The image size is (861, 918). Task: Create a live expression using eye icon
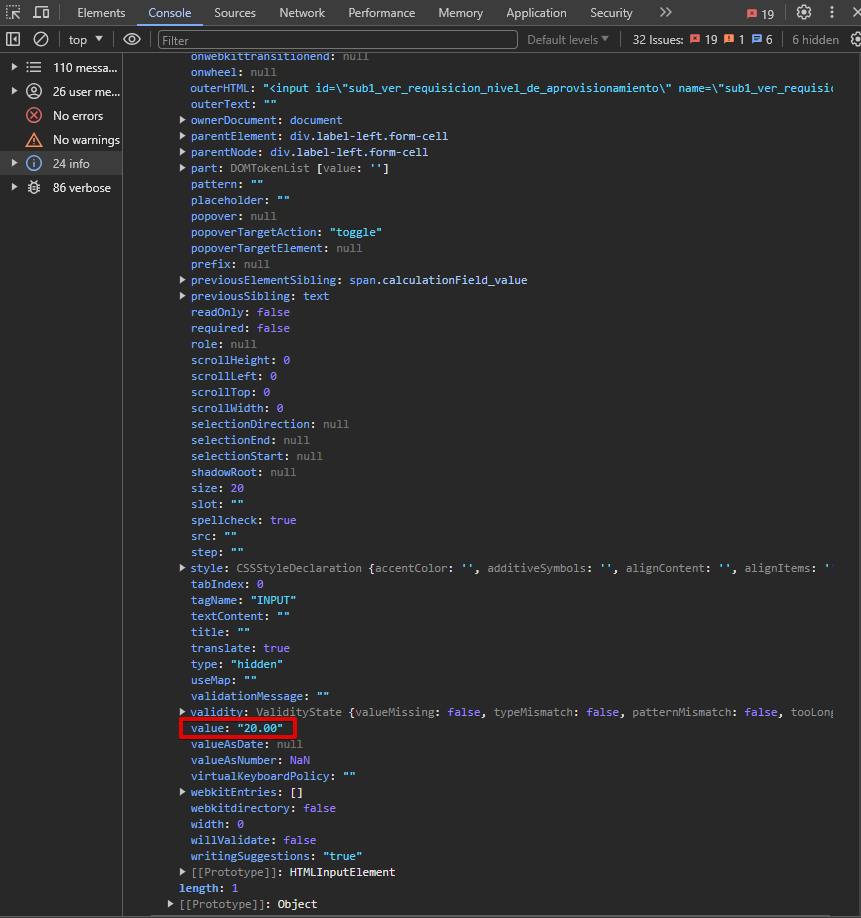tap(132, 39)
